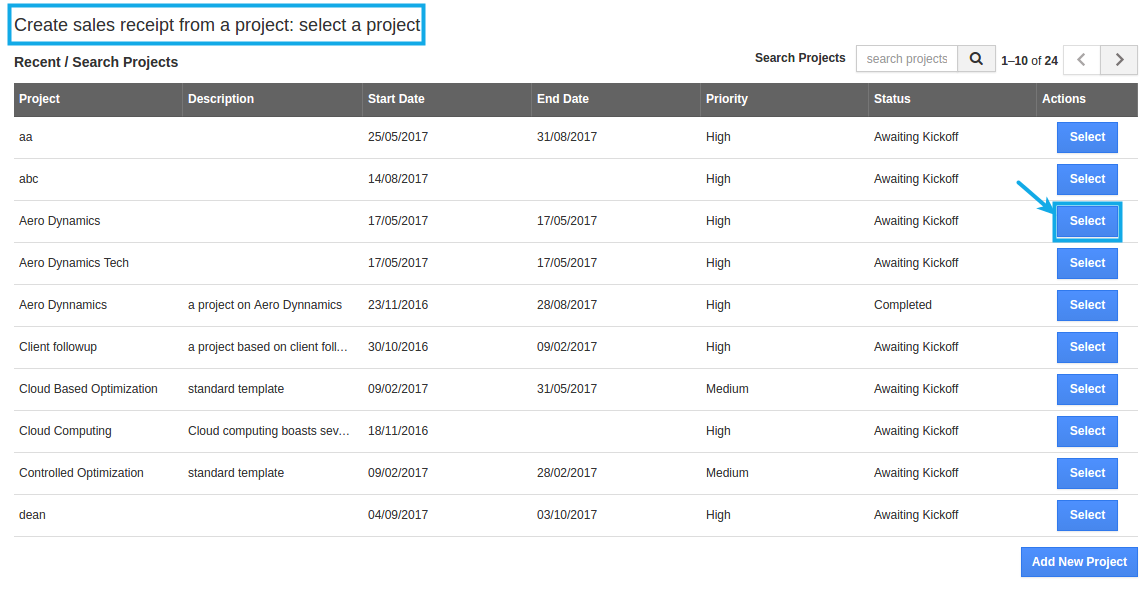Viewport: 1148px width, 598px height.
Task: Click the Priority column header
Action: [726, 99]
